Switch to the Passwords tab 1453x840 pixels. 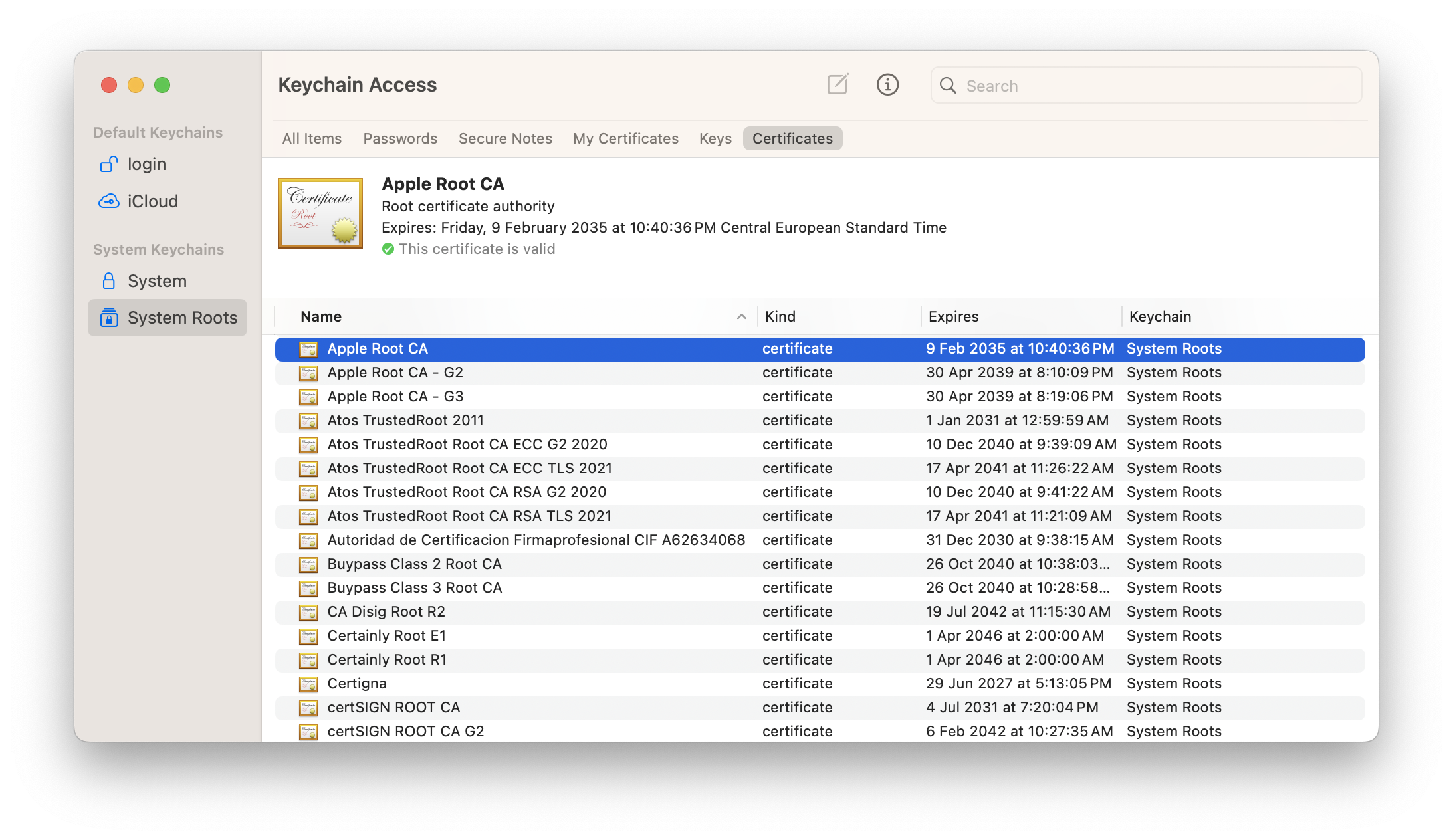(400, 138)
